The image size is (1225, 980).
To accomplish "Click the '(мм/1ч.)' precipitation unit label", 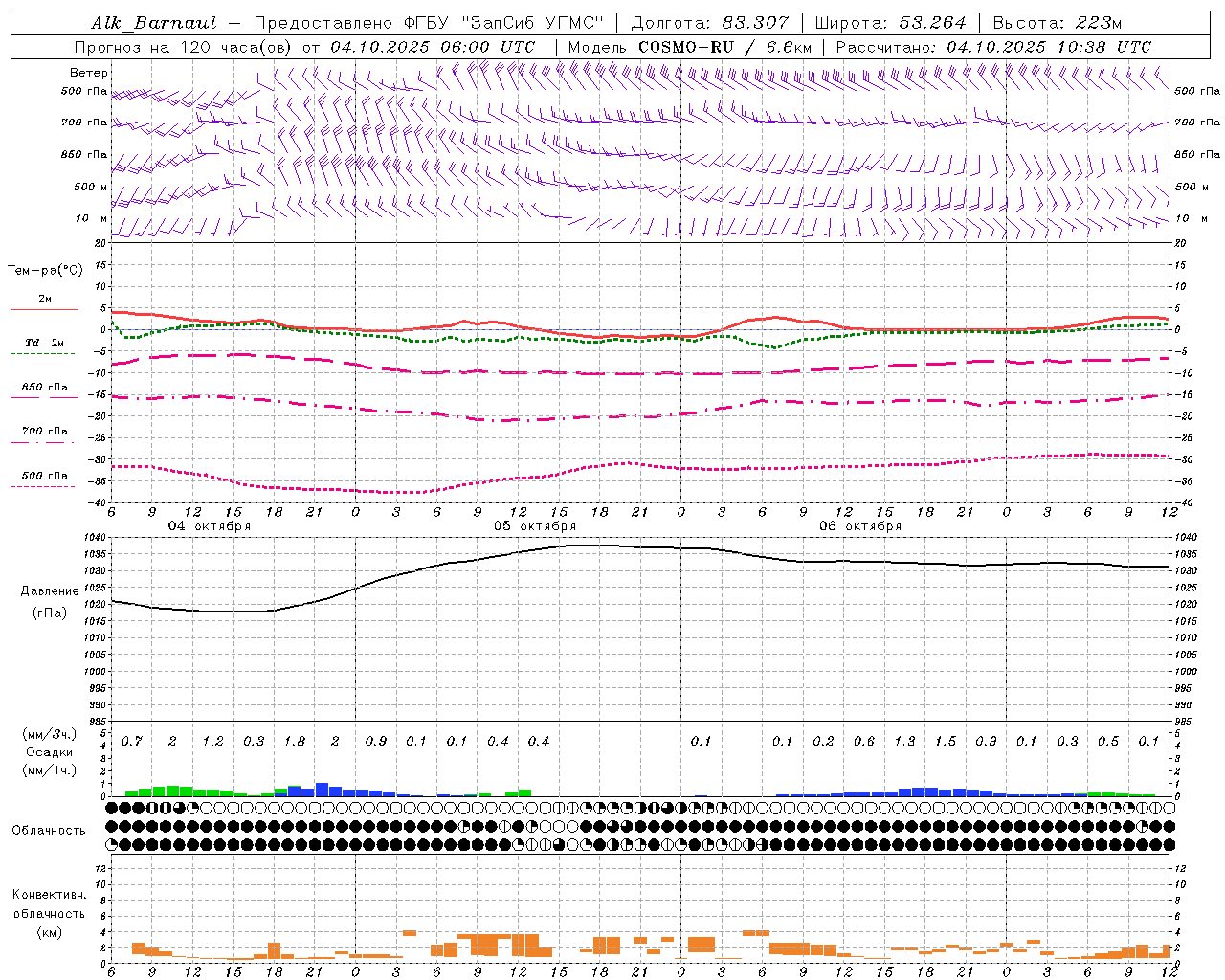I will 50,770.
